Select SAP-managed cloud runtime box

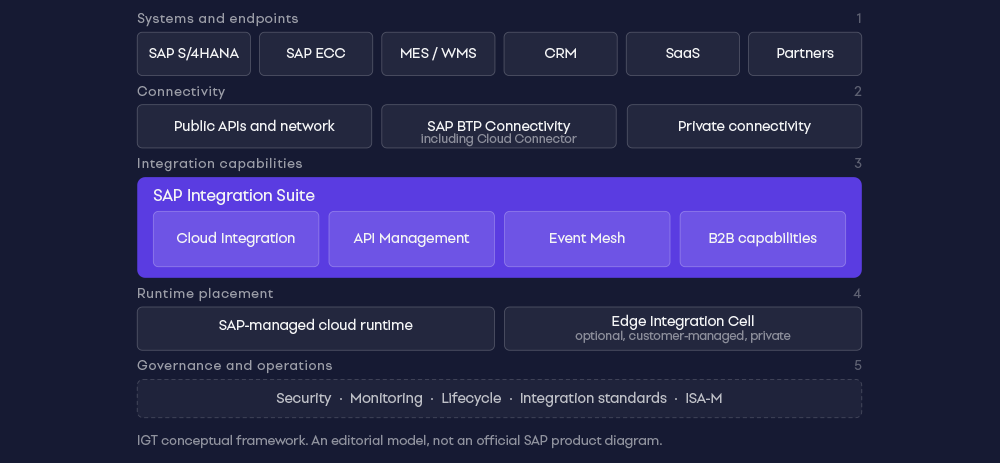316,328
